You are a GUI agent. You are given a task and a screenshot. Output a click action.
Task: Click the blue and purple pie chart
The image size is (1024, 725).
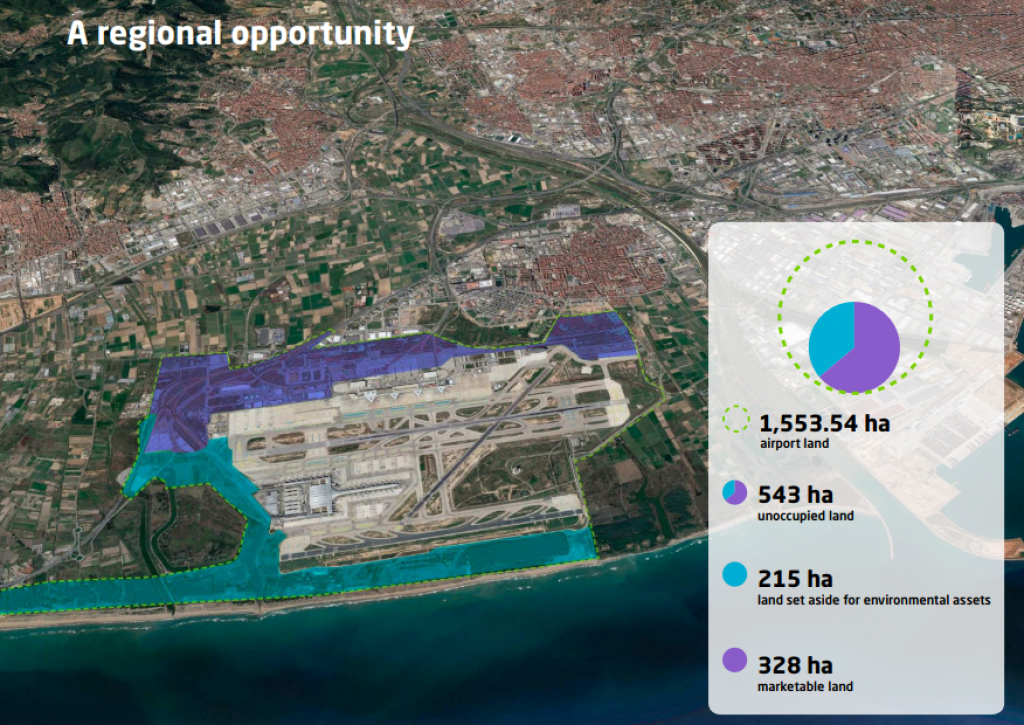pos(854,347)
